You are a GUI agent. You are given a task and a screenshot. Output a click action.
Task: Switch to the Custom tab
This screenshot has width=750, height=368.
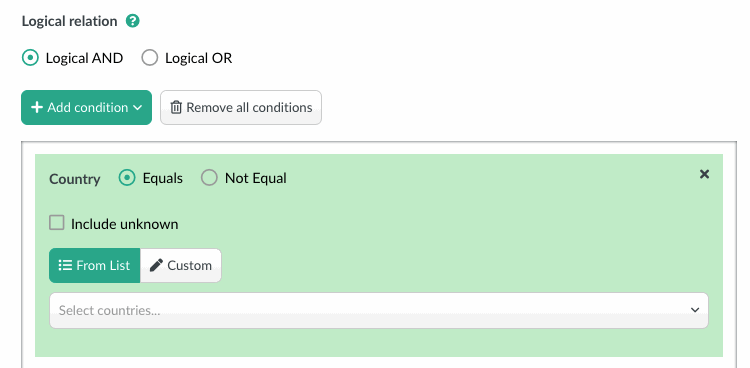tap(181, 265)
